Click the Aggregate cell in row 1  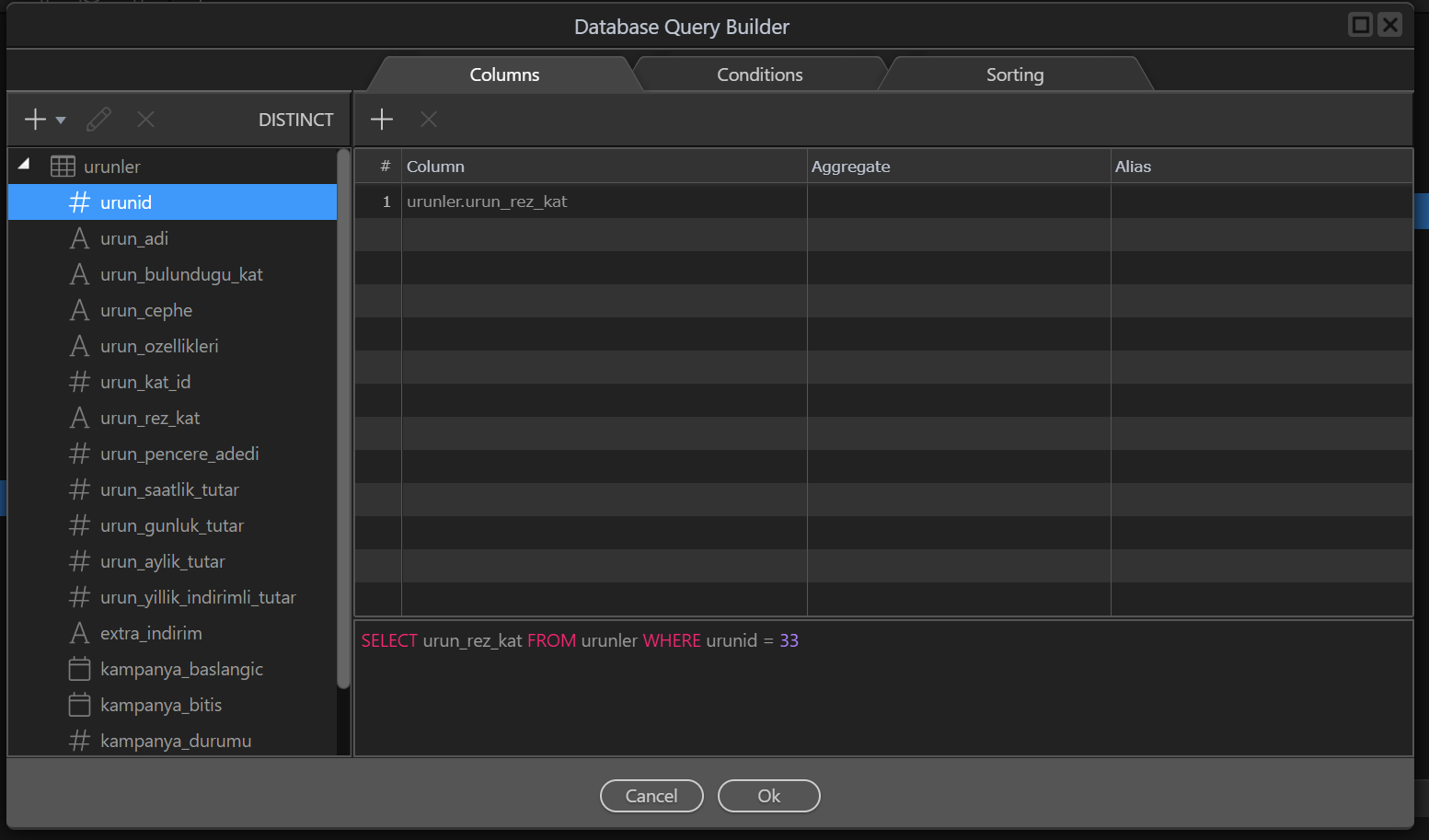point(958,201)
